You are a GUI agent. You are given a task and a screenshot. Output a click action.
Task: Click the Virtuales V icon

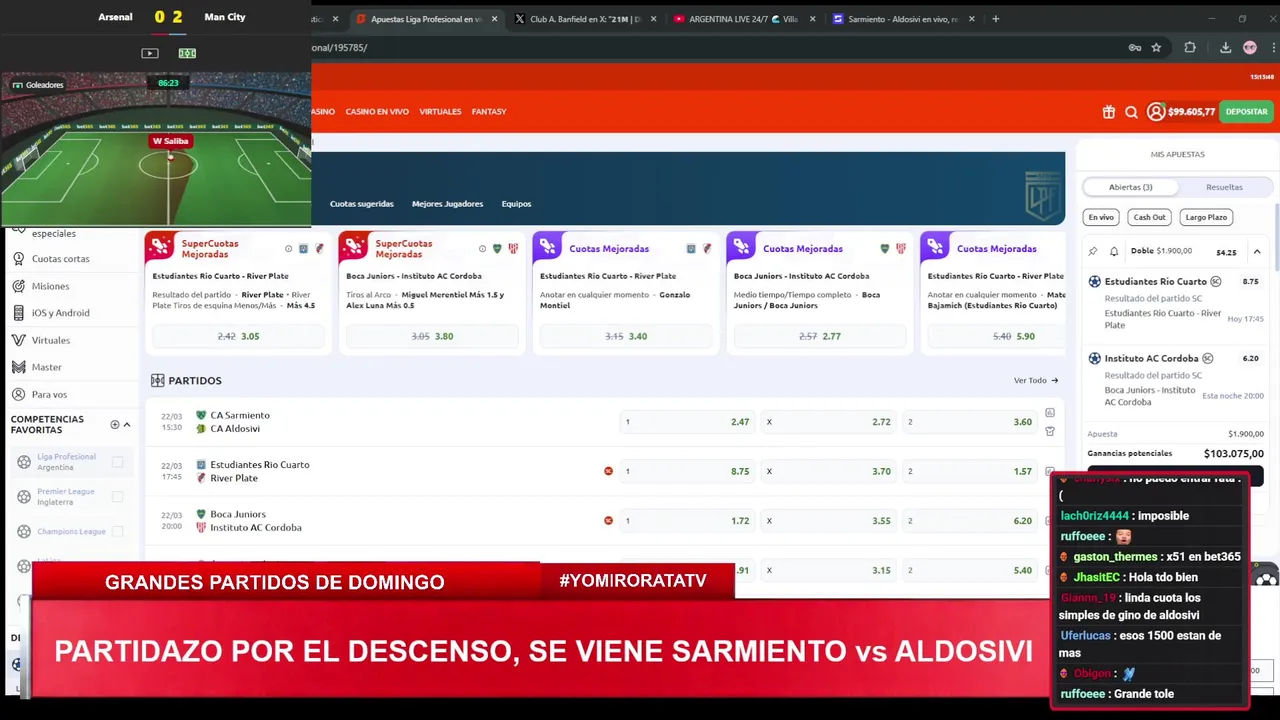coord(19,340)
